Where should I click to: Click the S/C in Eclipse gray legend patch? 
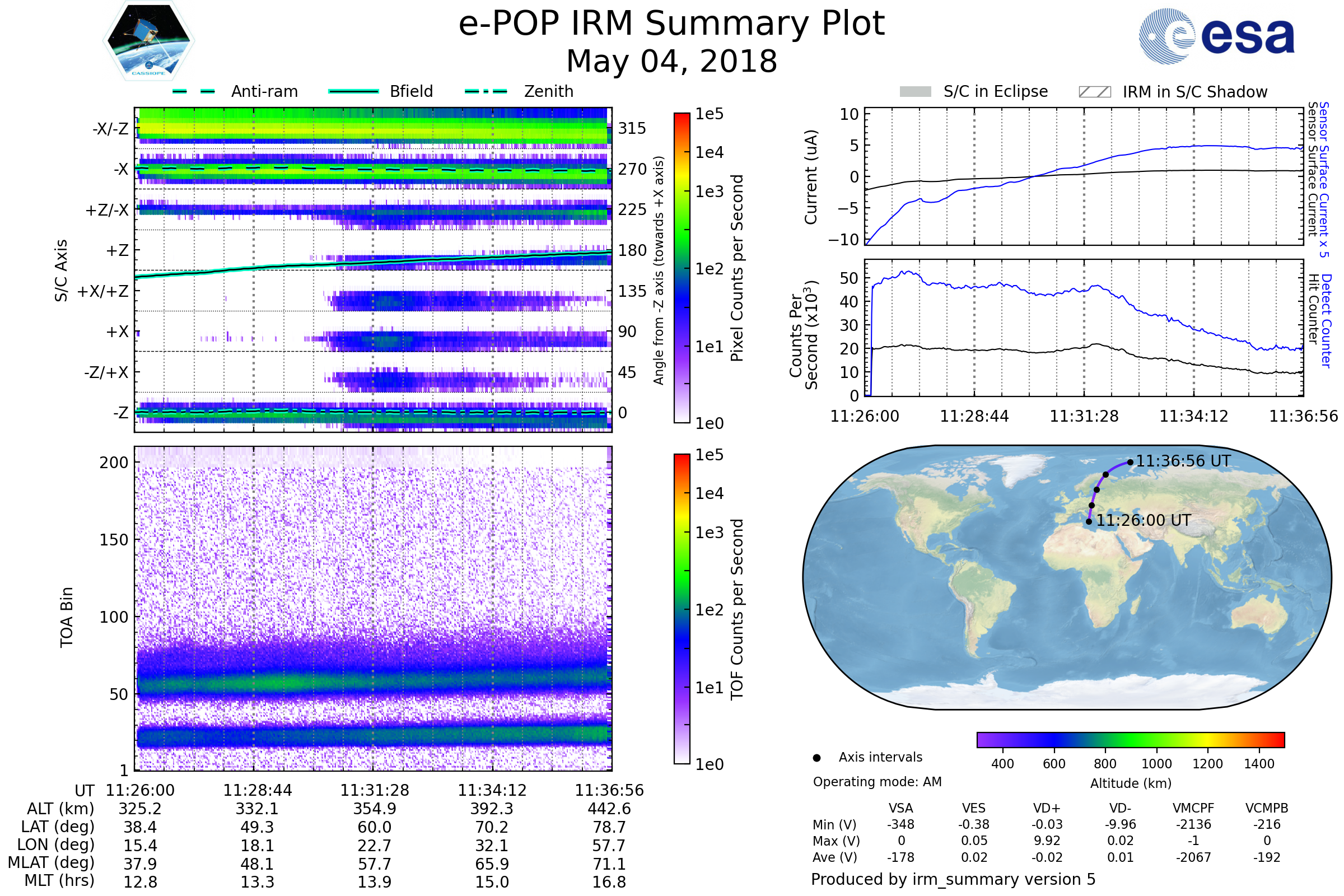pyautogui.click(x=916, y=92)
